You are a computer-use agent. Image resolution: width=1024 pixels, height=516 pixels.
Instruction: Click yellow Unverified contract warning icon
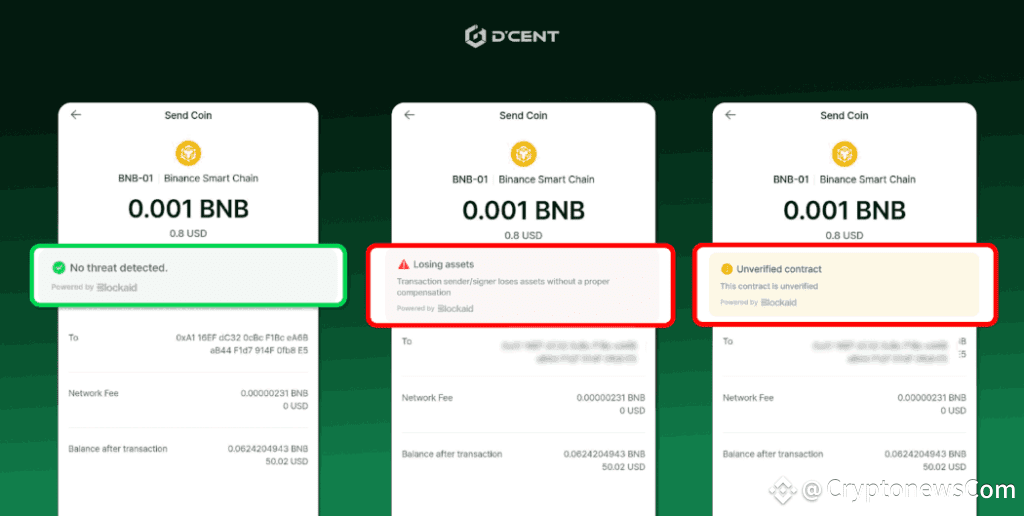(726, 269)
